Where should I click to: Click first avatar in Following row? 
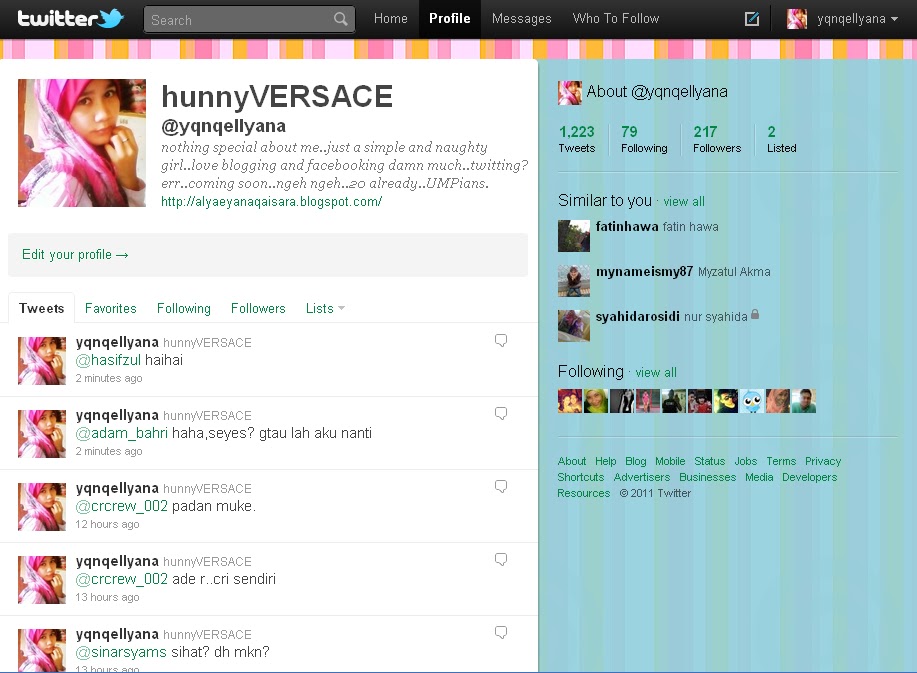[x=570, y=401]
